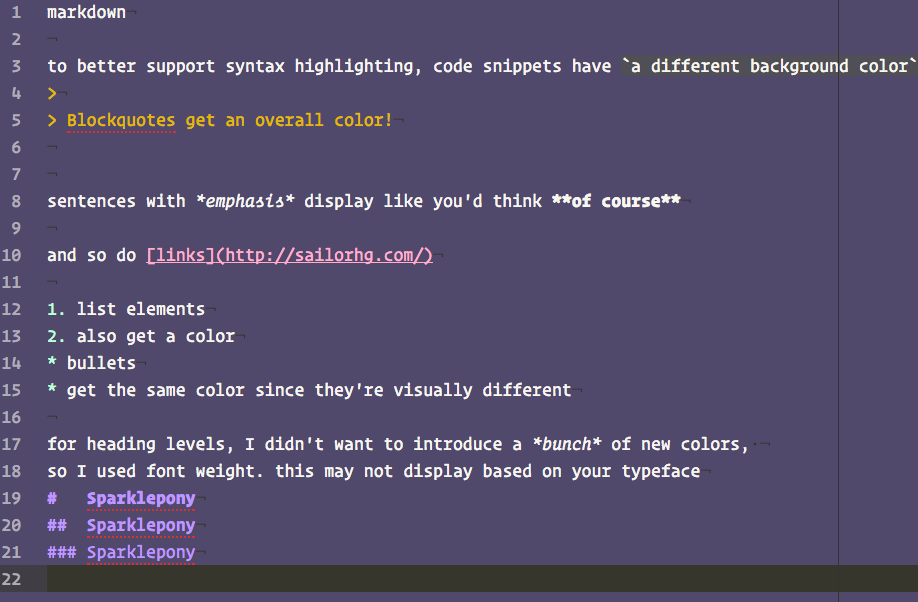This screenshot has height=602, width=918.
Task: Click the '1. list elements' line
Action: (126, 309)
